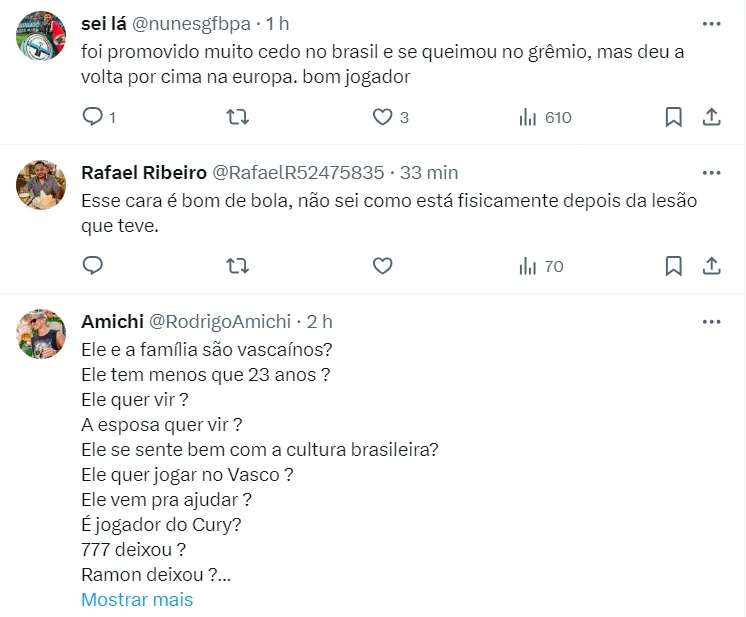Retweet Rafael Ribeiro's post
Image resolution: width=746 pixels, height=617 pixels.
coord(238,266)
